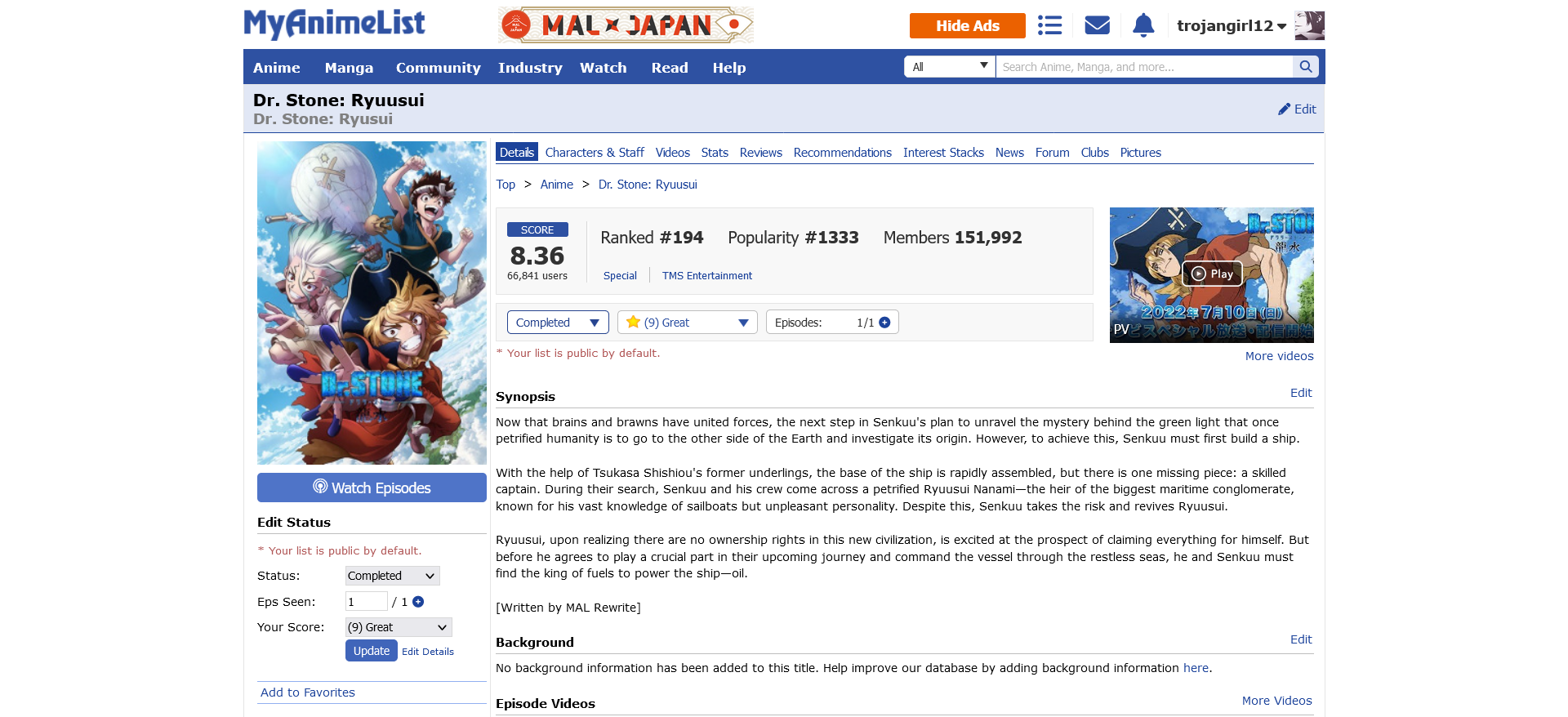Switch to the Clubs tab
This screenshot has height=717, width=1568.
point(1095,153)
